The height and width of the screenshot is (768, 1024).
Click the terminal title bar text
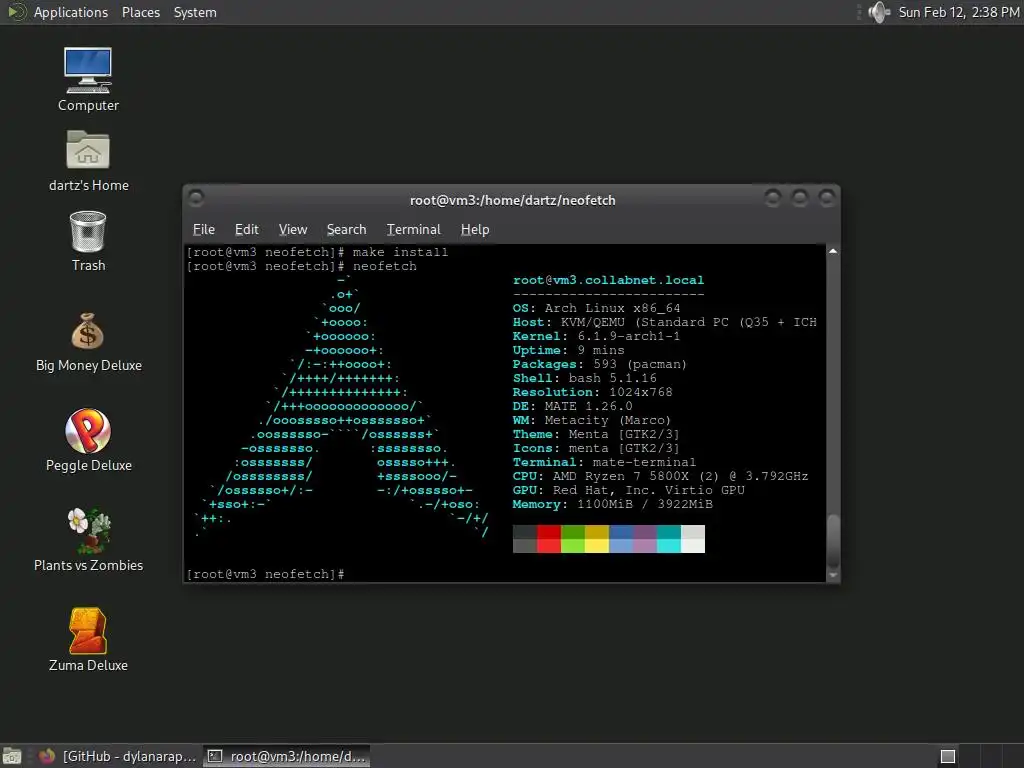(x=513, y=200)
